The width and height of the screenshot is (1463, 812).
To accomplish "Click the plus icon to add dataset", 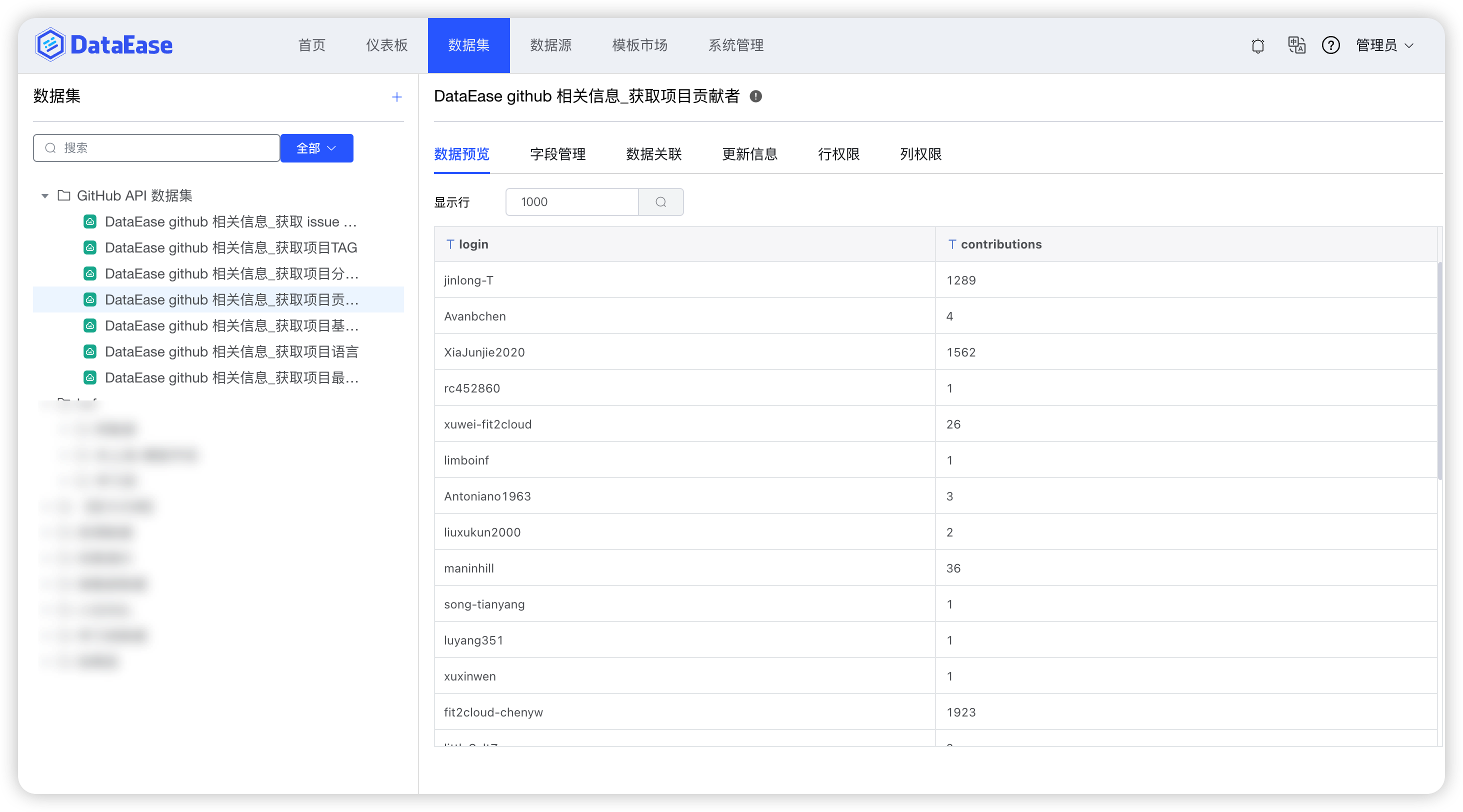I will 397,97.
